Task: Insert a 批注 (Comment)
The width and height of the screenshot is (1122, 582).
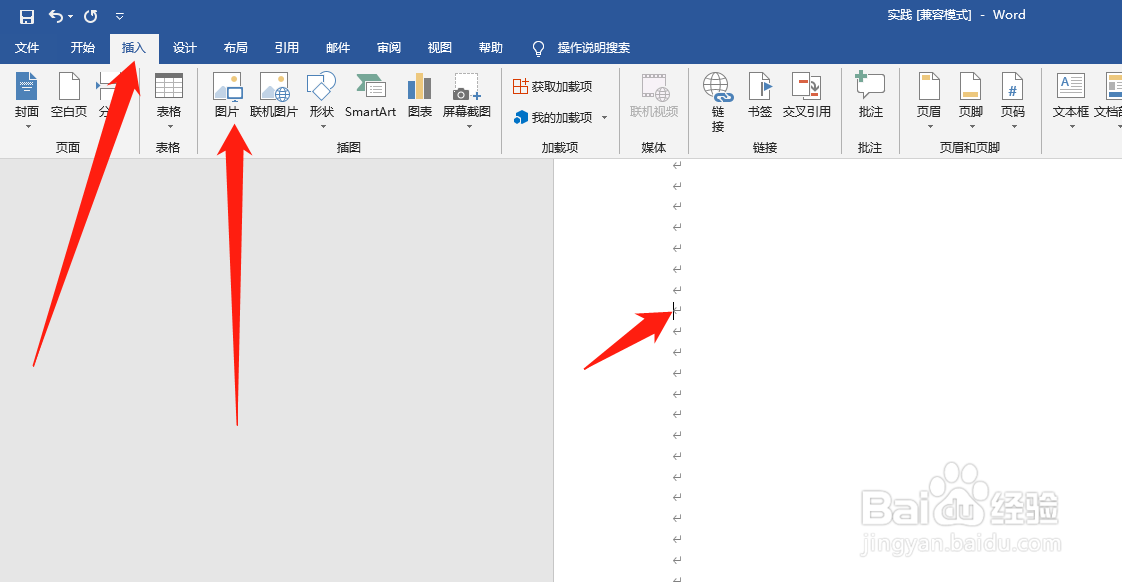Action: click(x=870, y=97)
